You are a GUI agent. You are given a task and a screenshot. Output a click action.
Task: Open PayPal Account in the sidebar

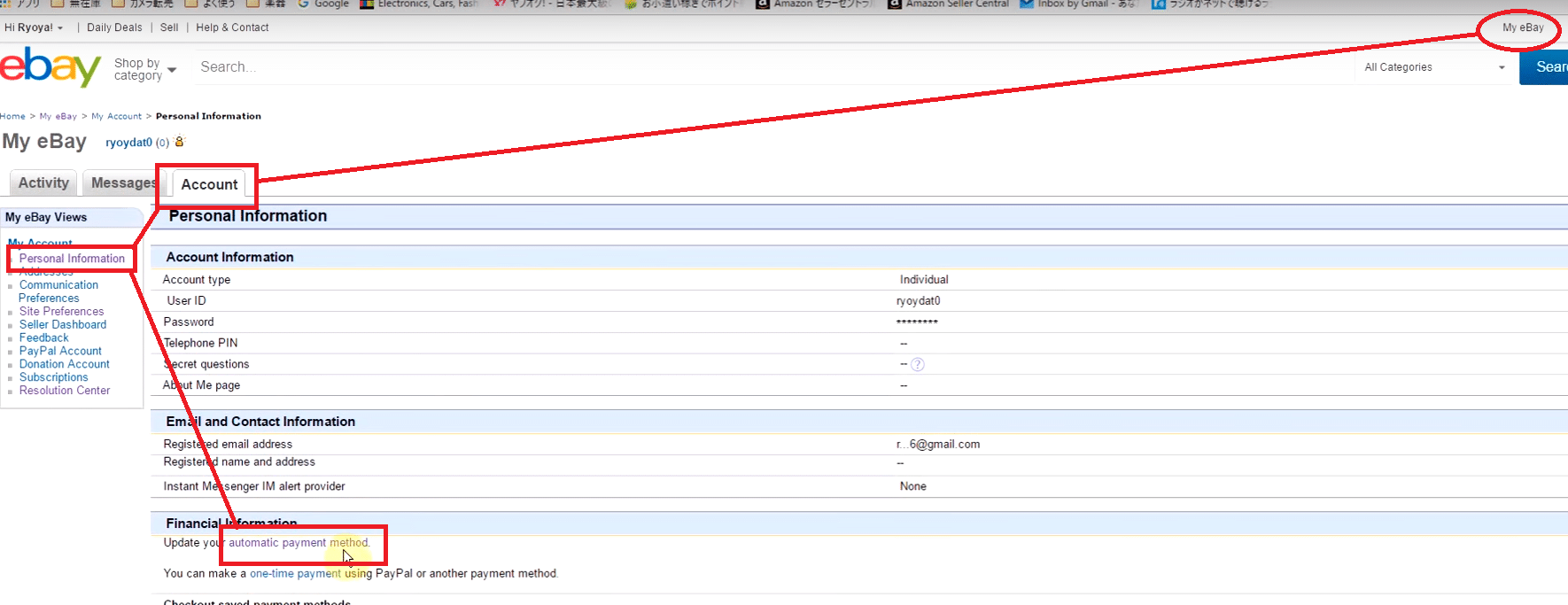point(60,351)
